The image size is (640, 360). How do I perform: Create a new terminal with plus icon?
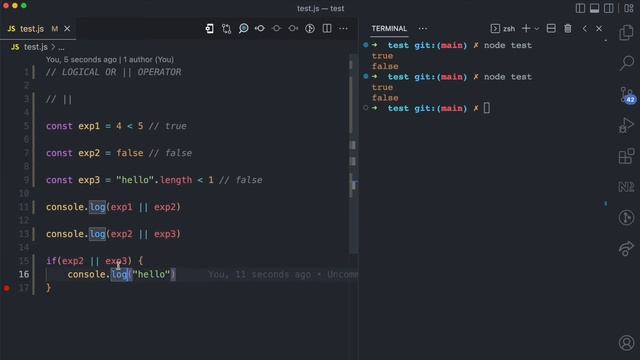coord(526,29)
